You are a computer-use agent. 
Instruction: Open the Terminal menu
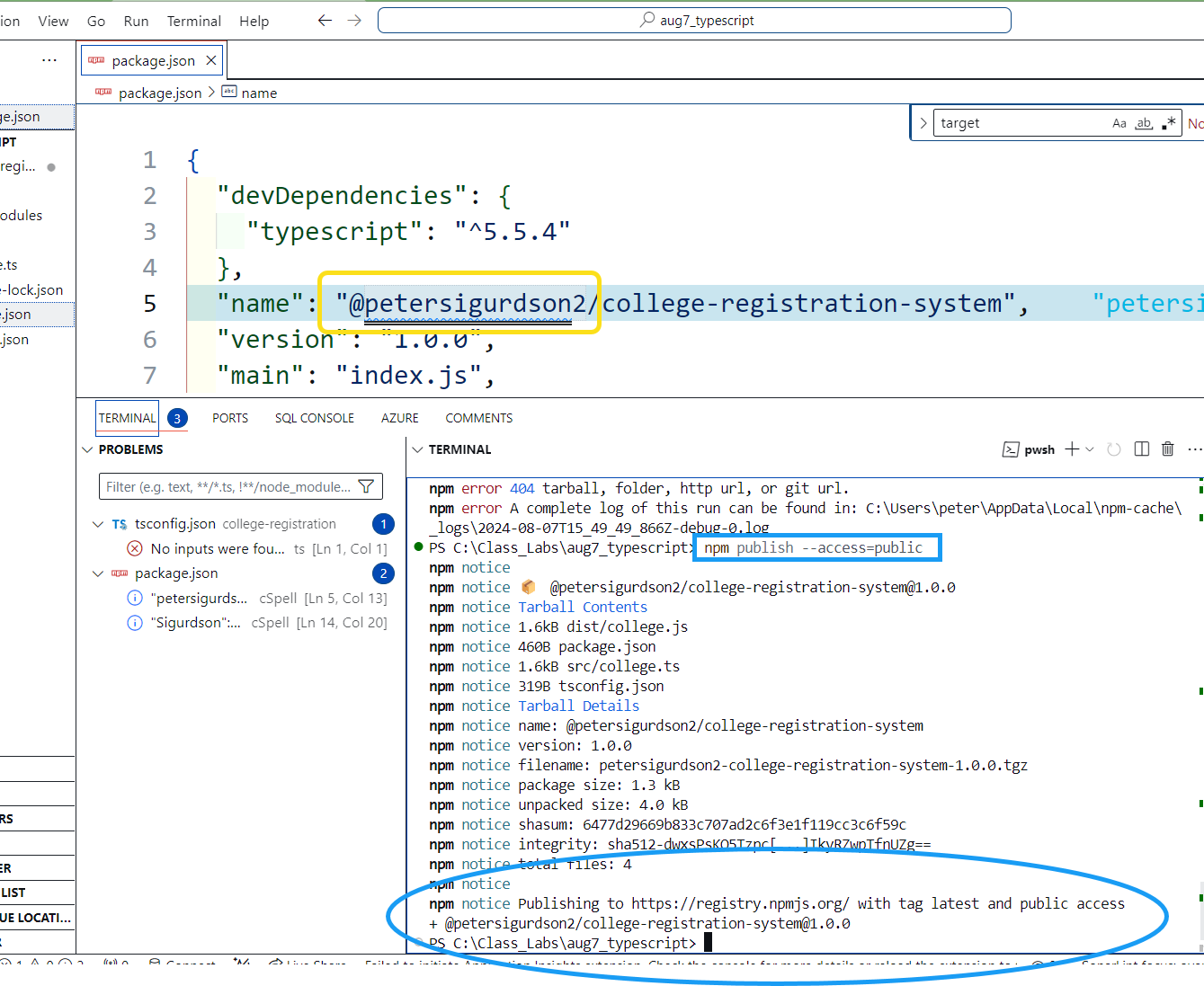click(194, 21)
